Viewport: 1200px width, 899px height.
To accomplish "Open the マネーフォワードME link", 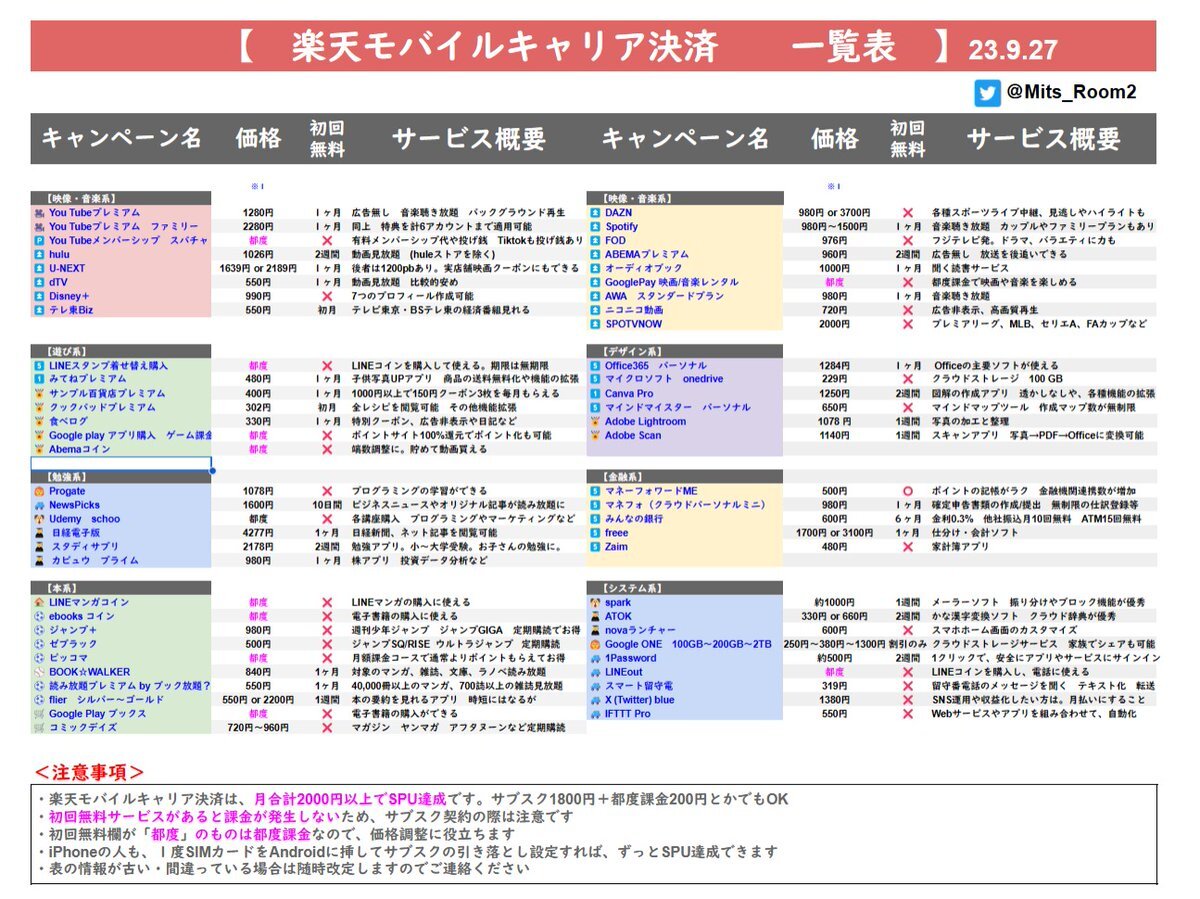I will click(x=651, y=492).
